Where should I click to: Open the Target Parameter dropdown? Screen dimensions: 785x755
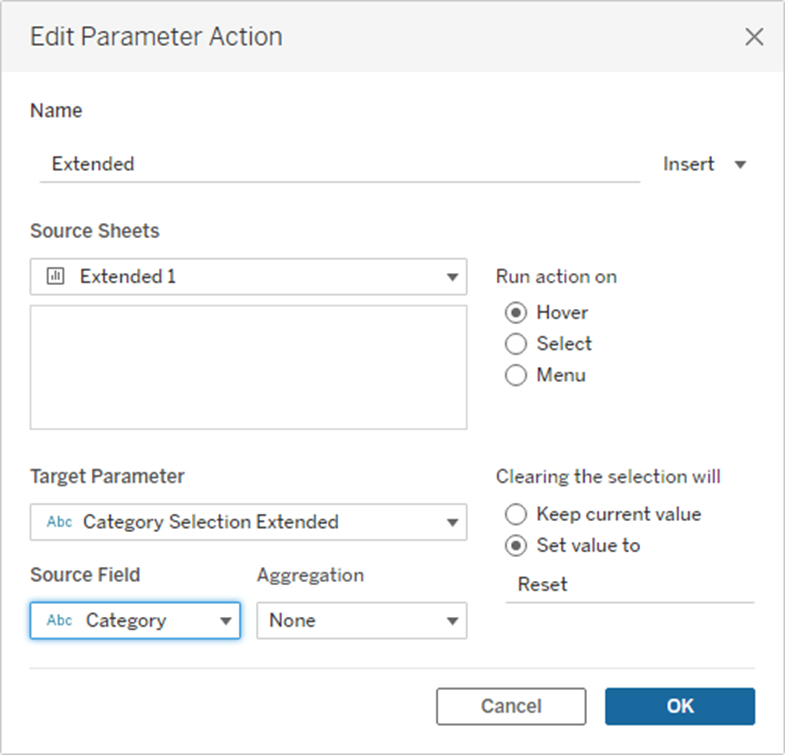(x=452, y=522)
